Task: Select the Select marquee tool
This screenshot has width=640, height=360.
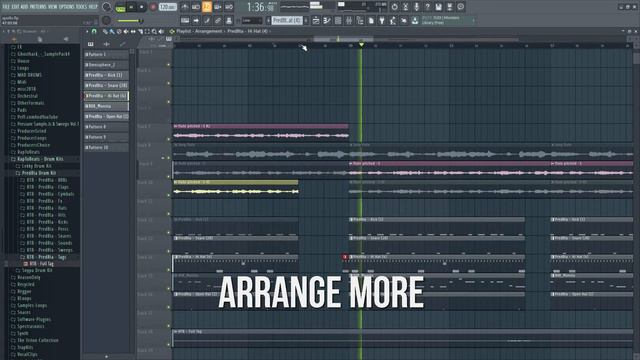Action: pyautogui.click(x=147, y=31)
